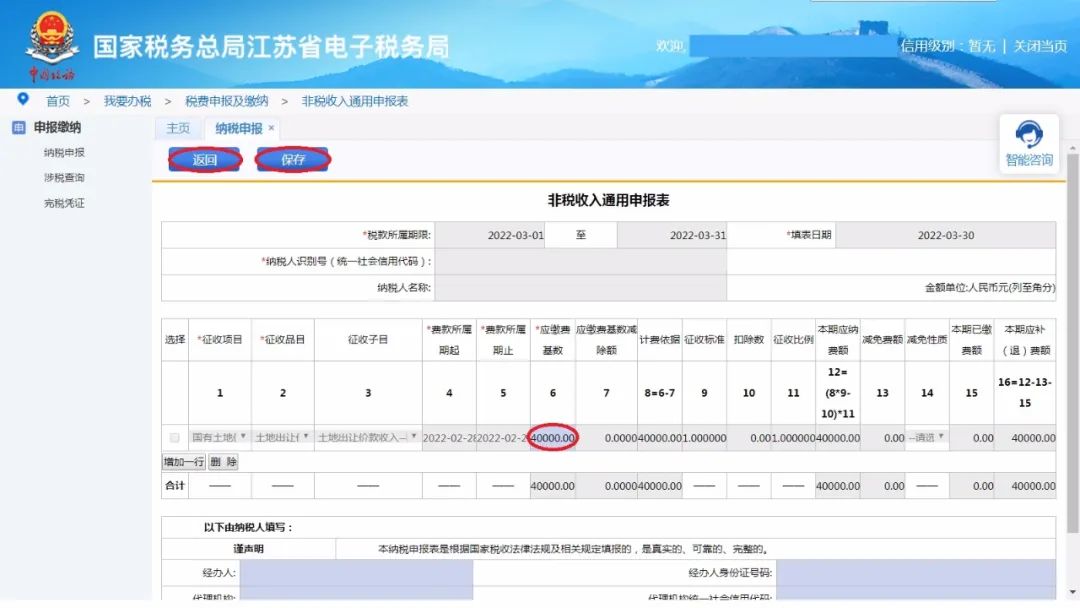Viewport: 1080px width, 608px height.
Task: Click the 填表日期 field 2022-03-30
Action: 946,235
